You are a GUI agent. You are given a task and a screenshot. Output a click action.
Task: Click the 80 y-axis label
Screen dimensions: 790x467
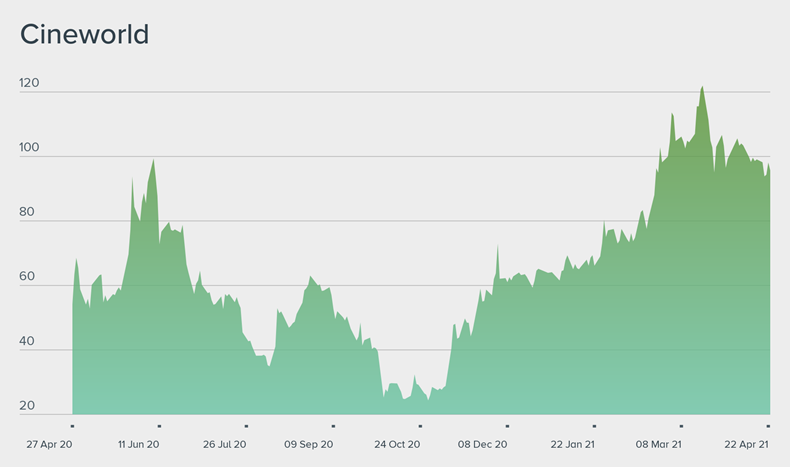tap(30, 212)
